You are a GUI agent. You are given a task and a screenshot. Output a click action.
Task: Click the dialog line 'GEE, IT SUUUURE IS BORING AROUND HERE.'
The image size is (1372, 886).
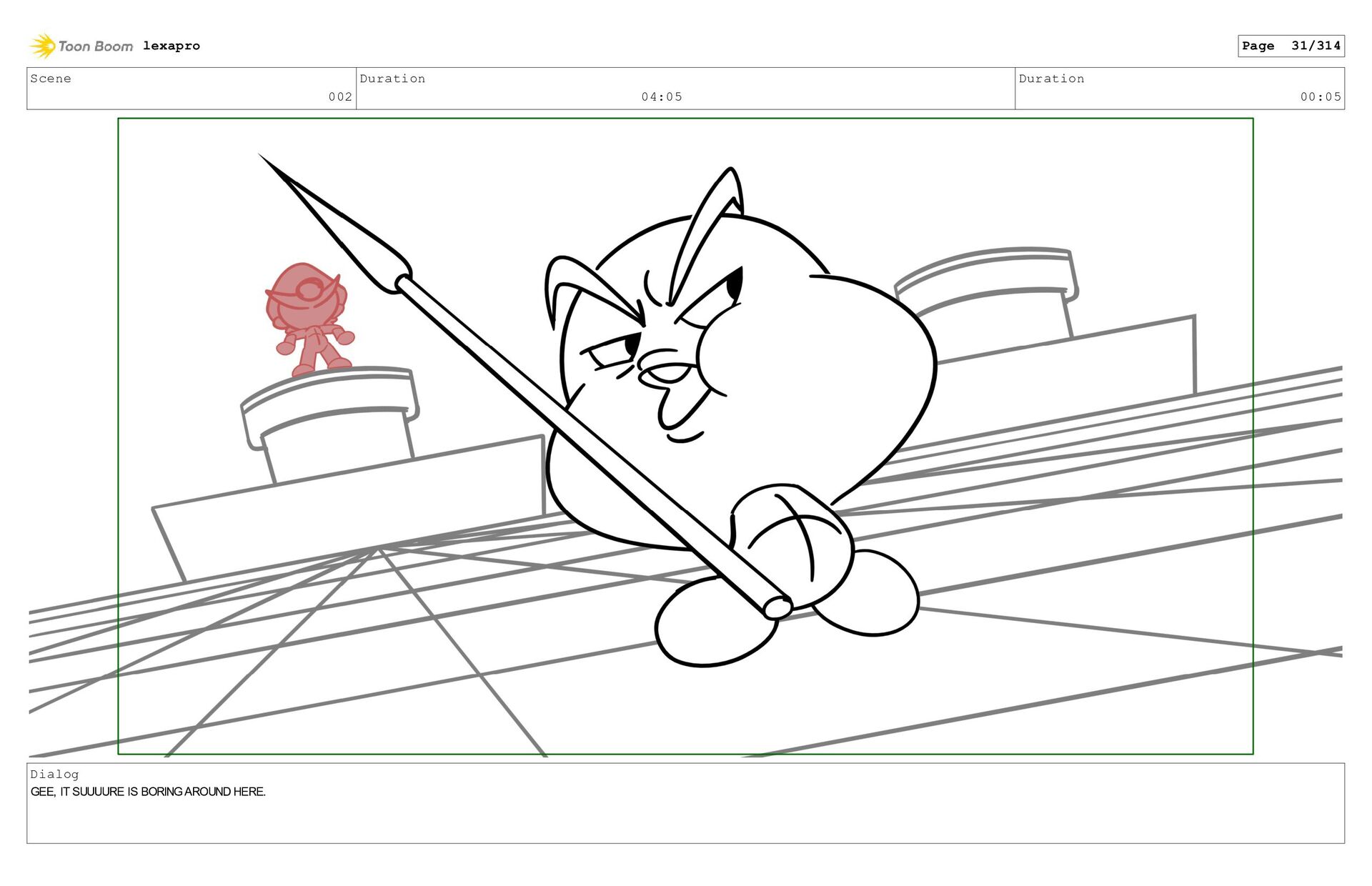click(148, 792)
